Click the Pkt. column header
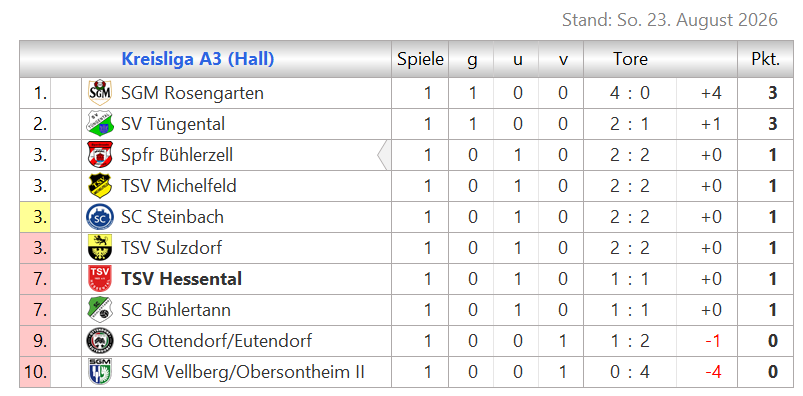The width and height of the screenshot is (803, 396). click(766, 59)
